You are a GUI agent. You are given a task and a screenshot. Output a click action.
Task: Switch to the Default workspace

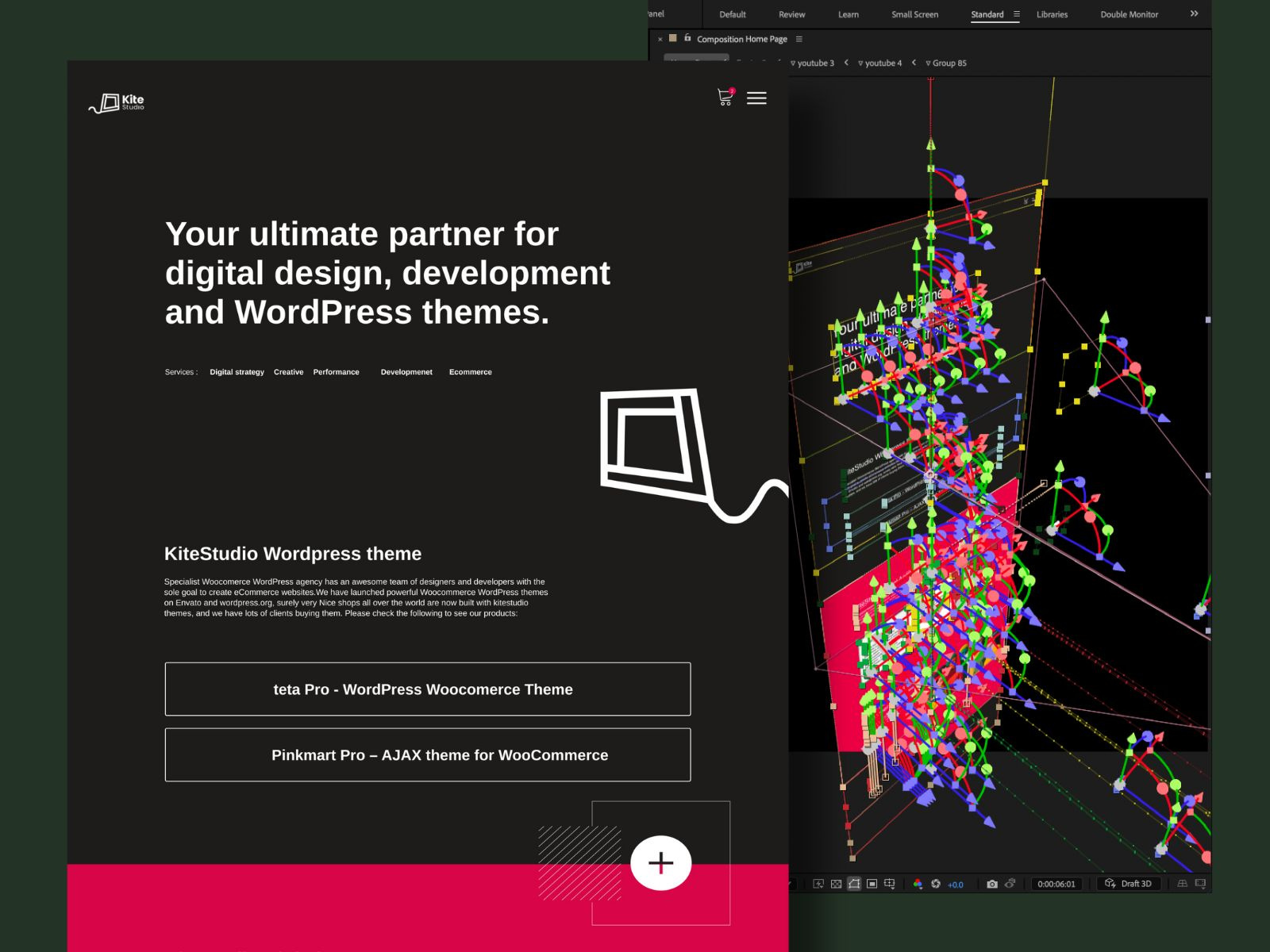pyautogui.click(x=733, y=14)
